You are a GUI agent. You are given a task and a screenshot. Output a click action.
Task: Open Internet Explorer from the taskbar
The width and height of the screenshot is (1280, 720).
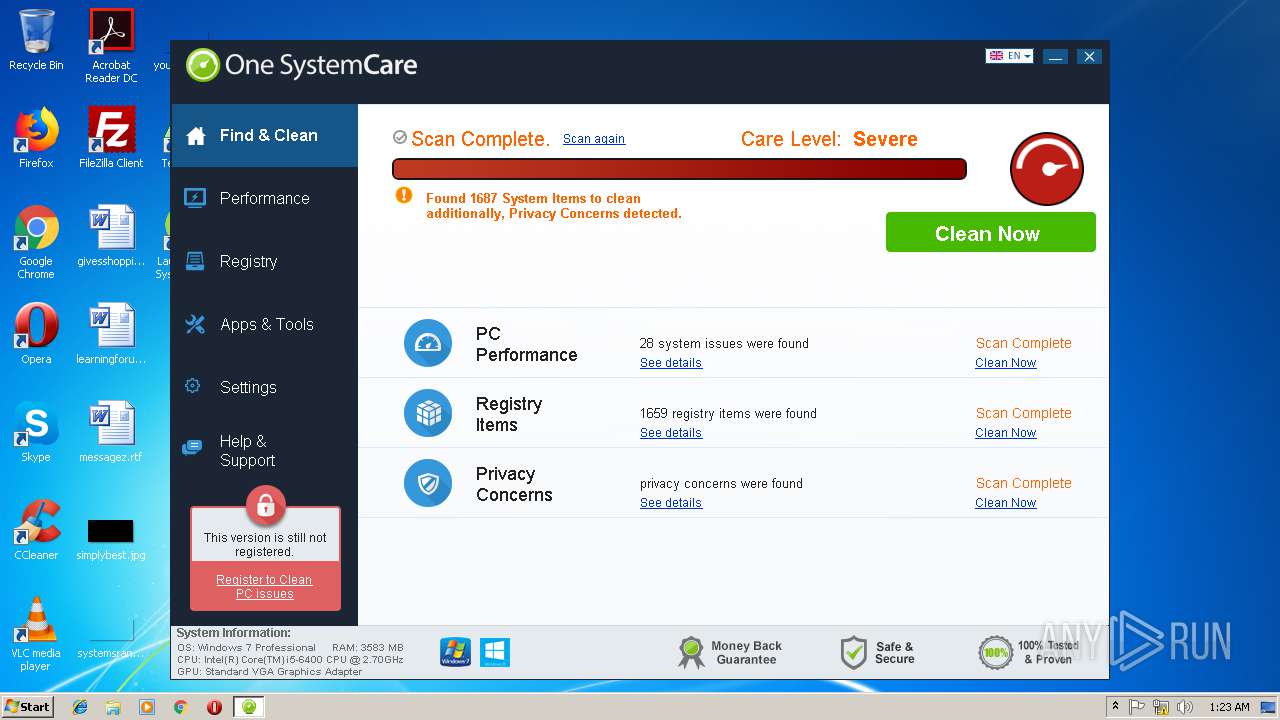pos(80,707)
